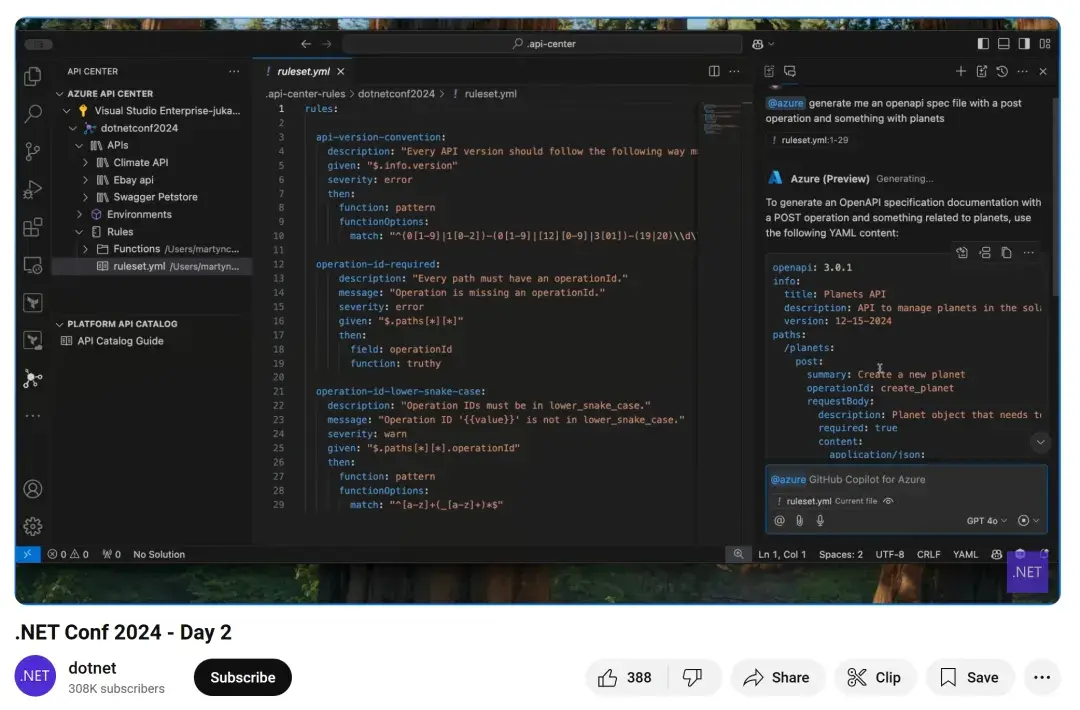The height and width of the screenshot is (710, 1080).
Task: Show chat history
Action: click(x=1002, y=71)
